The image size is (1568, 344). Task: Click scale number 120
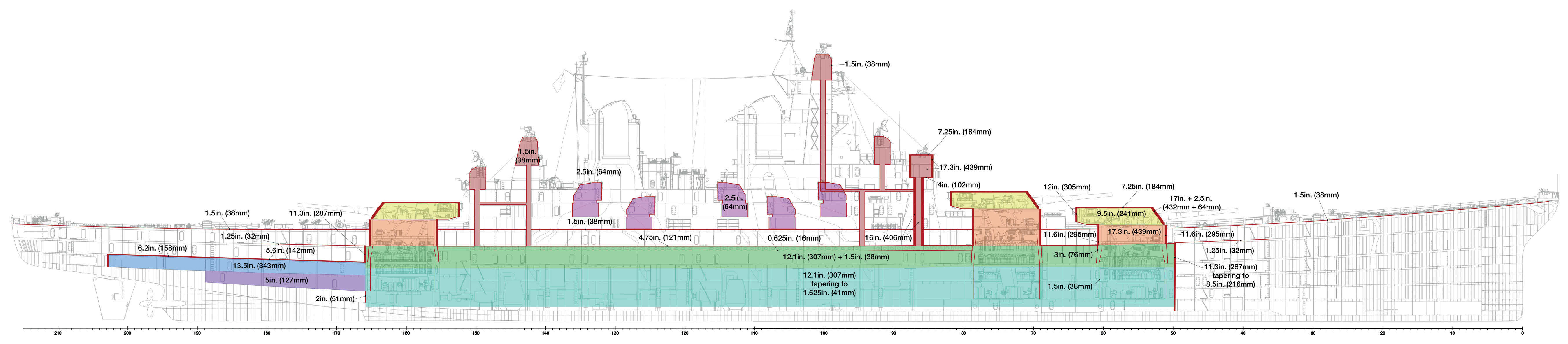(x=685, y=333)
